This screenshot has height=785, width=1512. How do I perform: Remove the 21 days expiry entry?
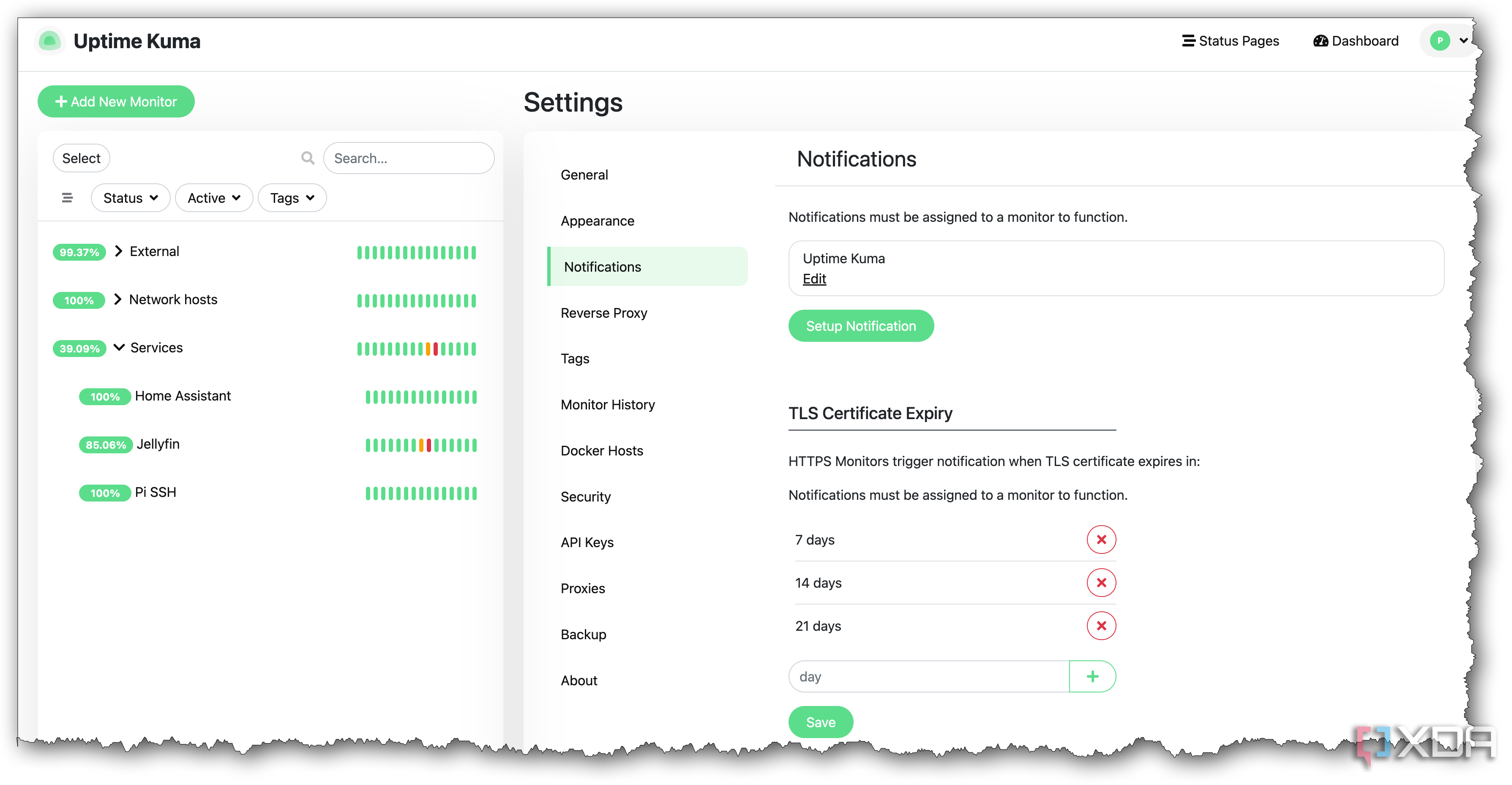[x=1100, y=625]
